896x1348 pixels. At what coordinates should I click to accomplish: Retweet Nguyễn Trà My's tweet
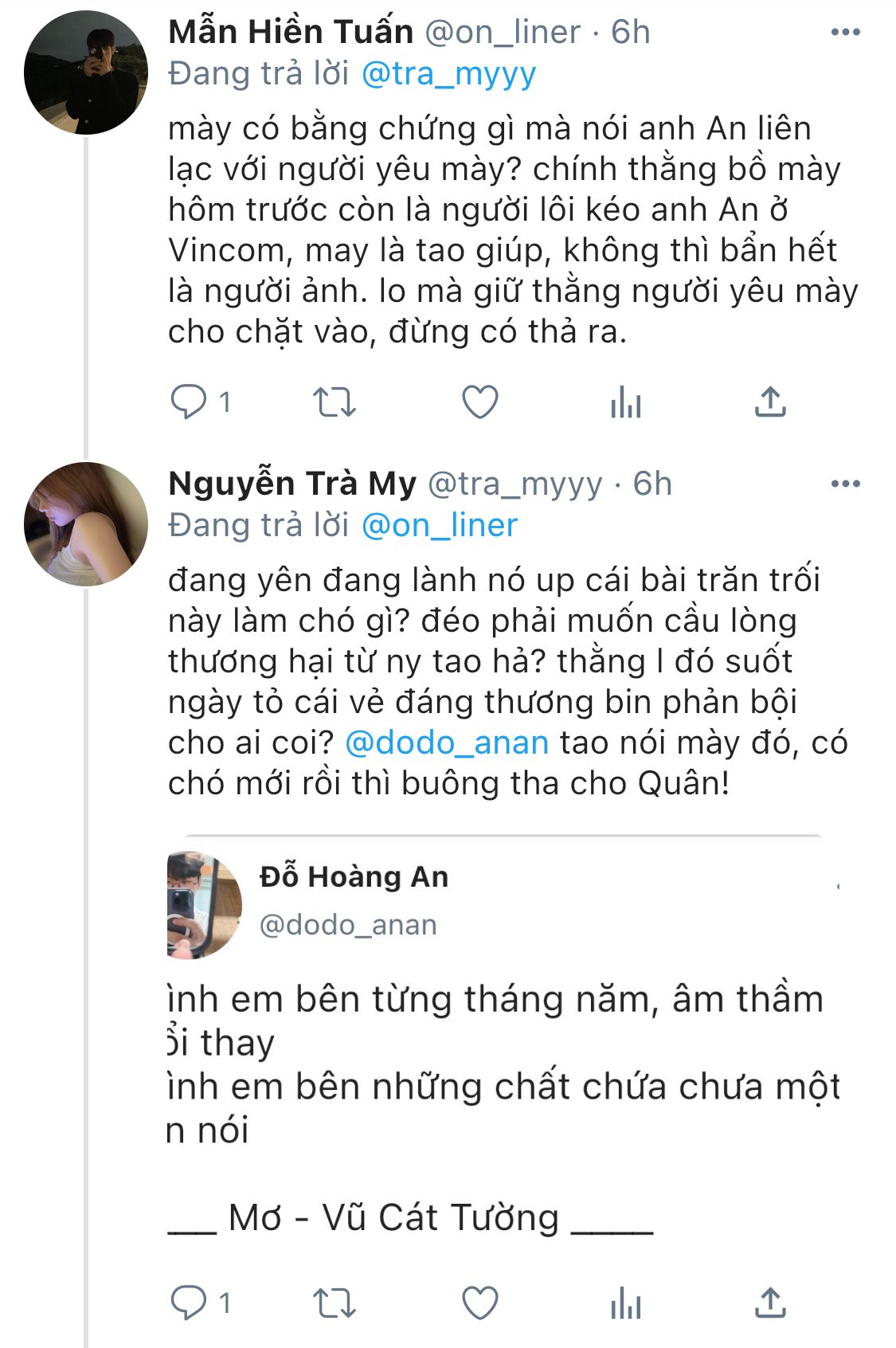334,1303
